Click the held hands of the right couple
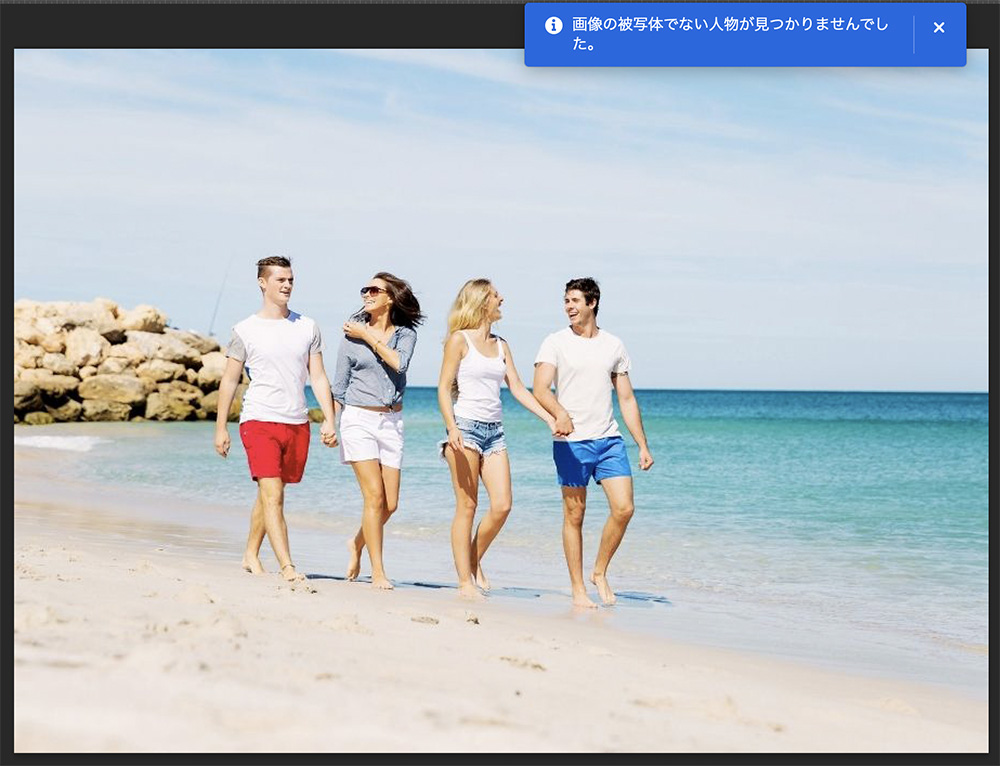Viewport: 1000px width, 766px height. 563,424
